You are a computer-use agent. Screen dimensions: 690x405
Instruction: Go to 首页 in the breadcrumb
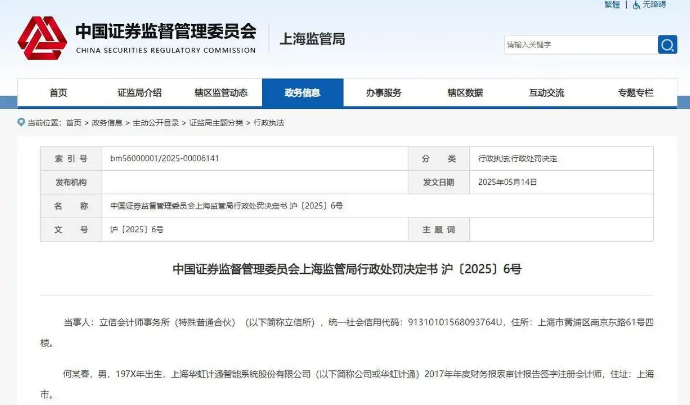[73, 123]
